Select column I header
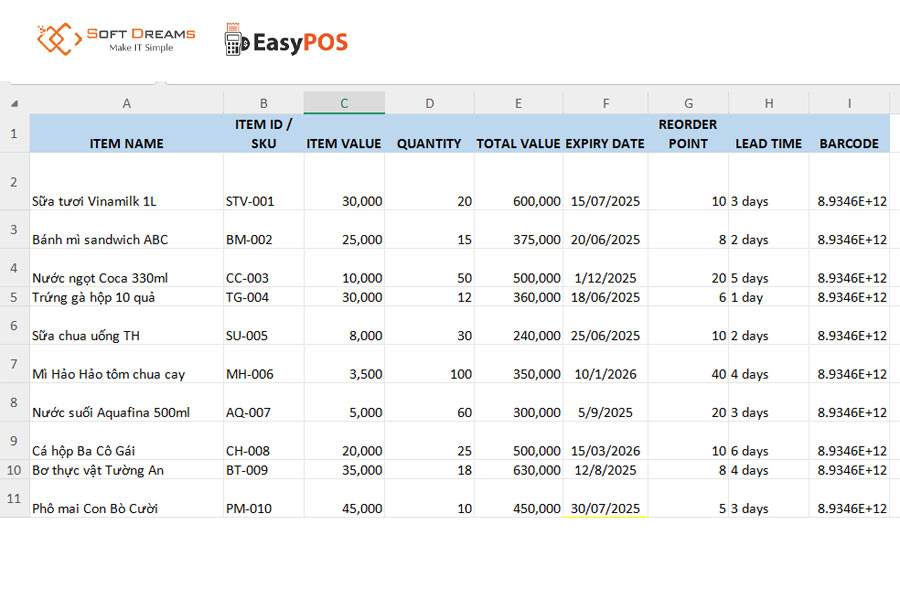This screenshot has width=900, height=600. click(x=848, y=103)
